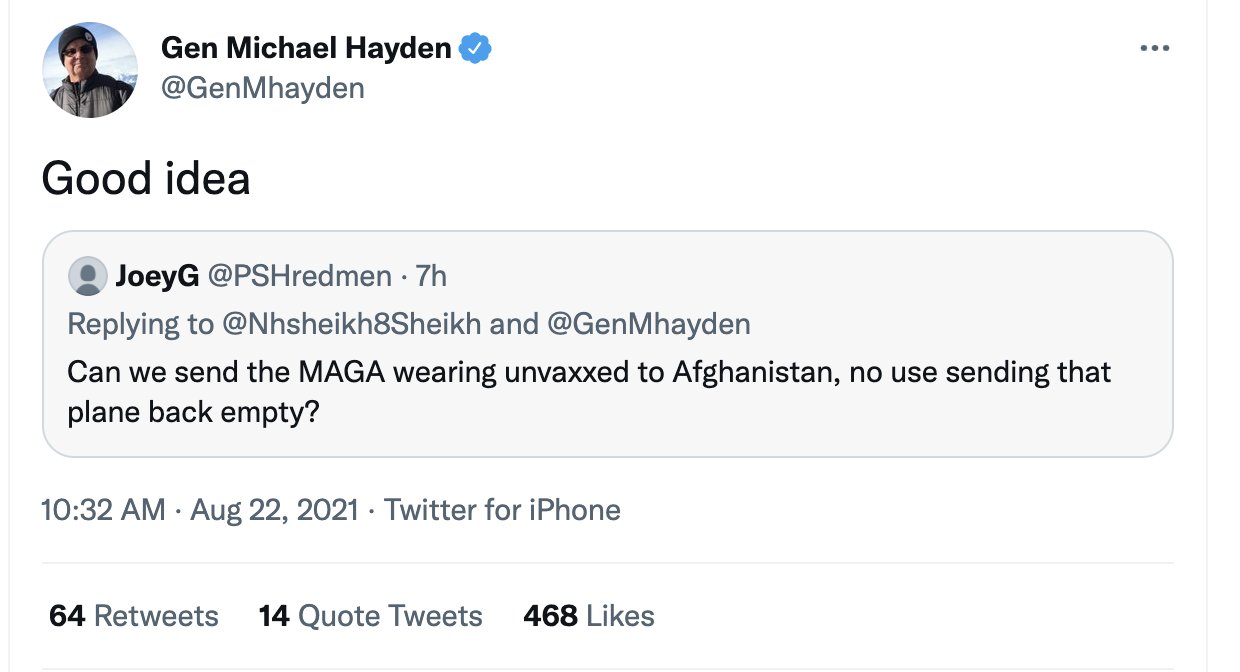Click the 7h timestamp on quoted tweet

(x=431, y=276)
